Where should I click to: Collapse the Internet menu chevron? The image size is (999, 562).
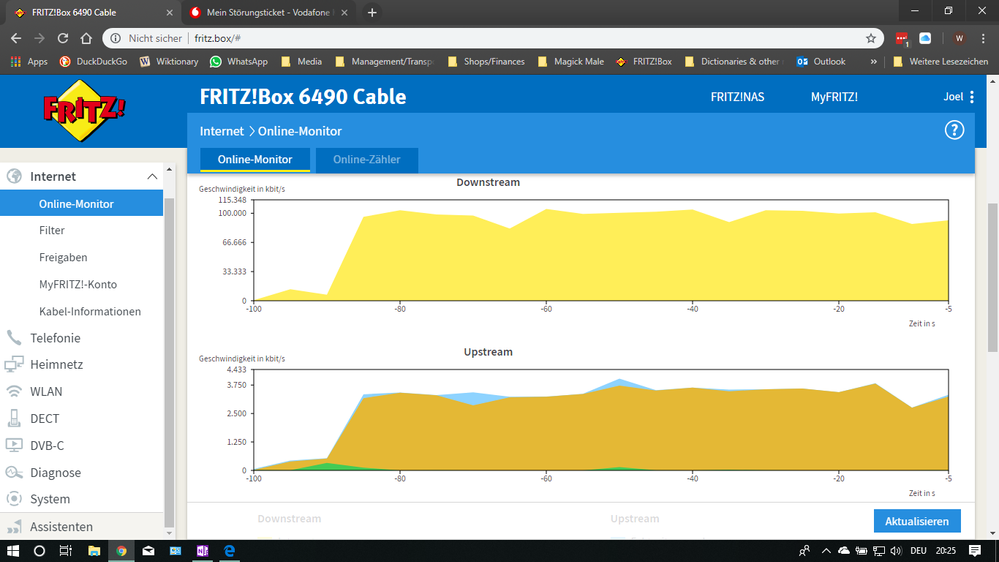152,177
